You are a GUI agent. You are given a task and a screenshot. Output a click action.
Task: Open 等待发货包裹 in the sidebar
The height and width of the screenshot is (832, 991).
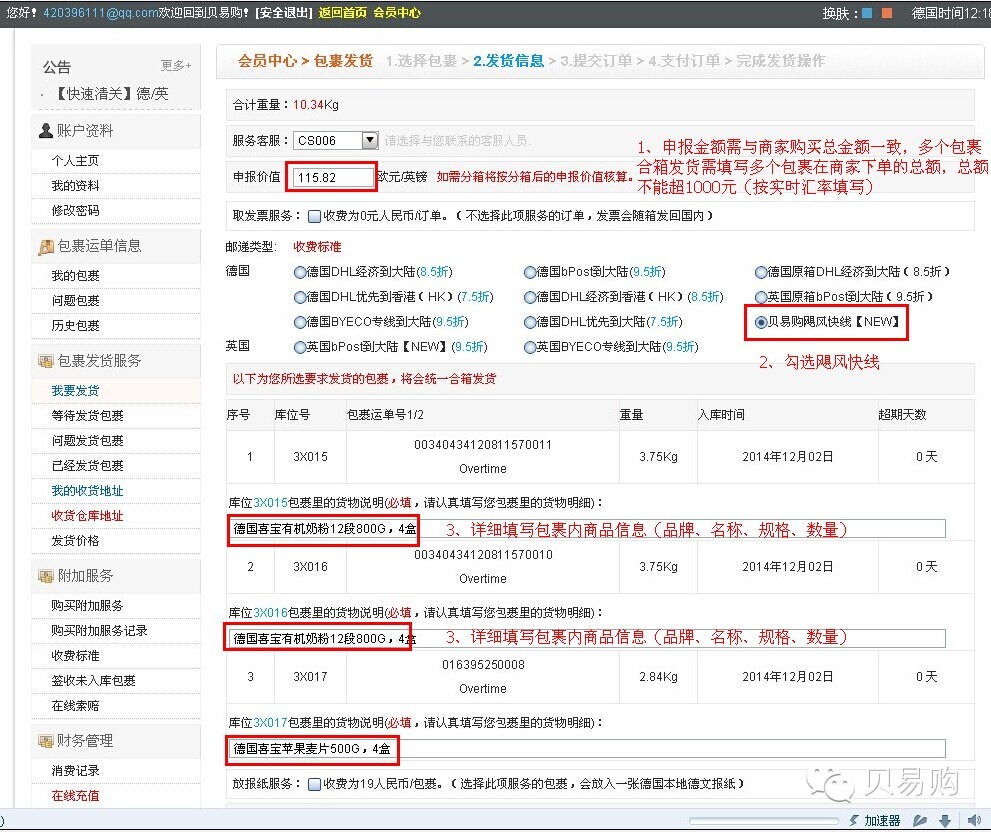click(x=87, y=415)
